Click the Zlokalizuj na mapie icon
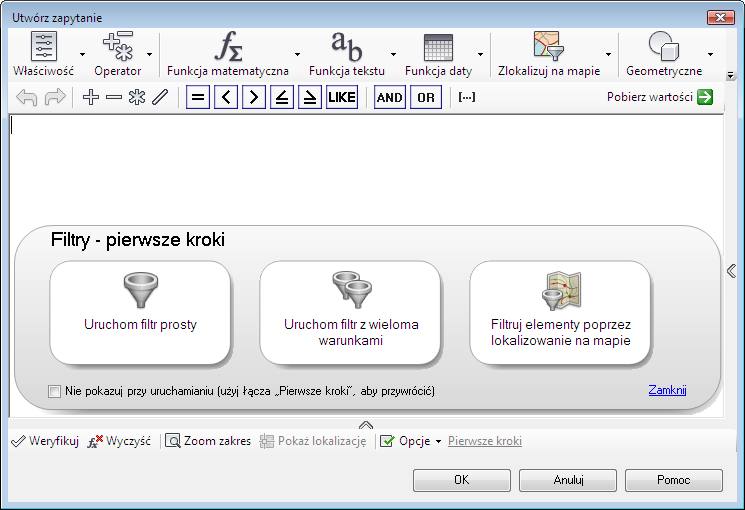Screen dimensions: 745x510 click(x=549, y=46)
